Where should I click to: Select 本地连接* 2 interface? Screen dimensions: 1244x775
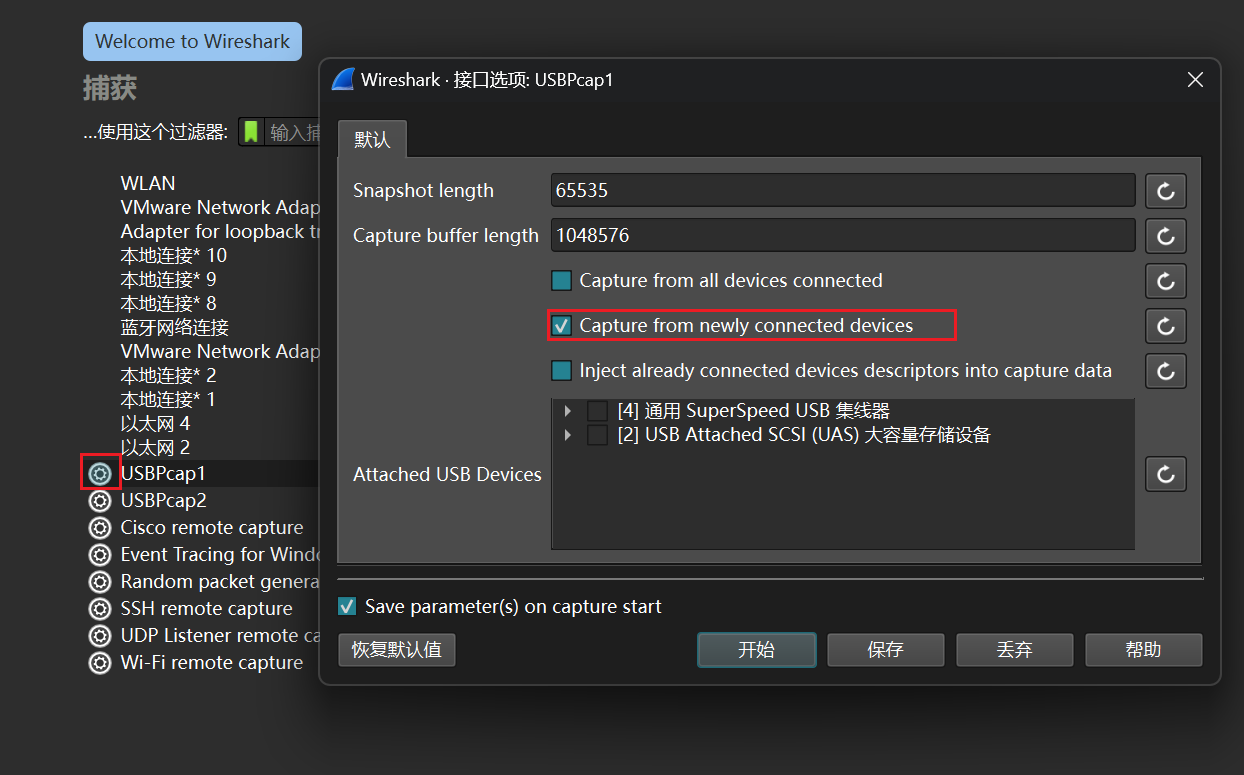[x=169, y=375]
